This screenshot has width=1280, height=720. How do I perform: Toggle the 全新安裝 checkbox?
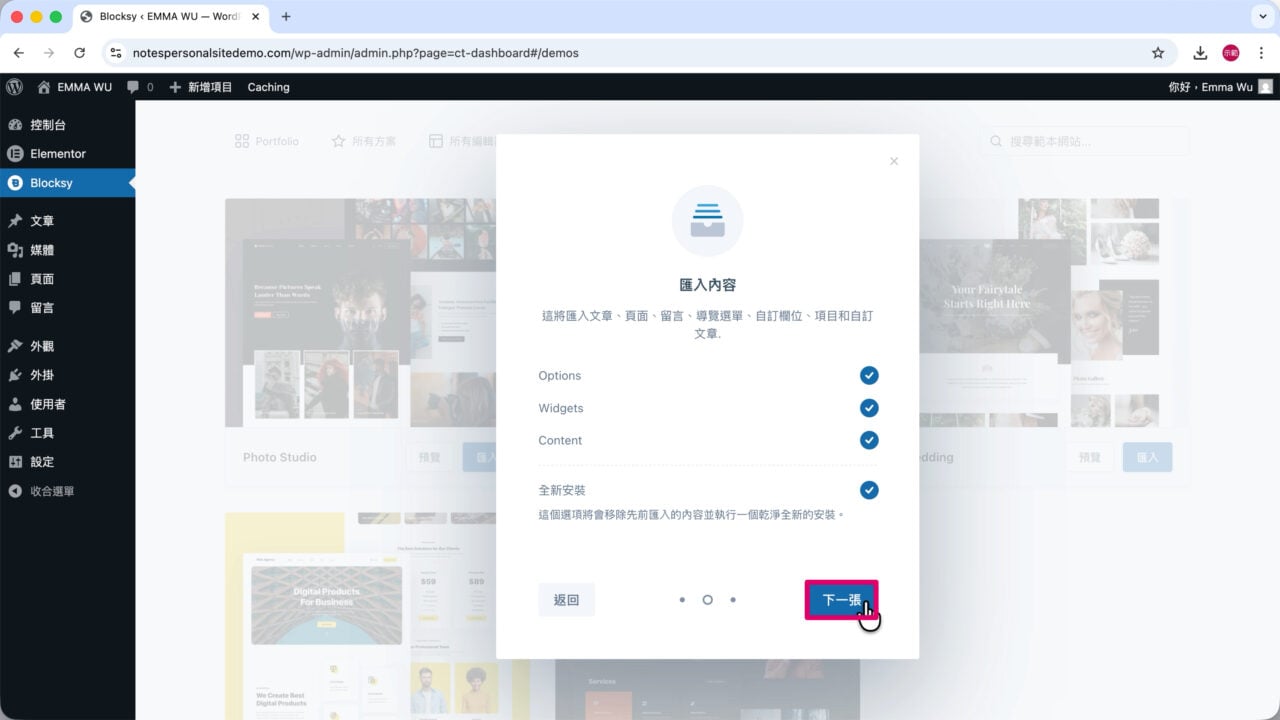tap(869, 490)
